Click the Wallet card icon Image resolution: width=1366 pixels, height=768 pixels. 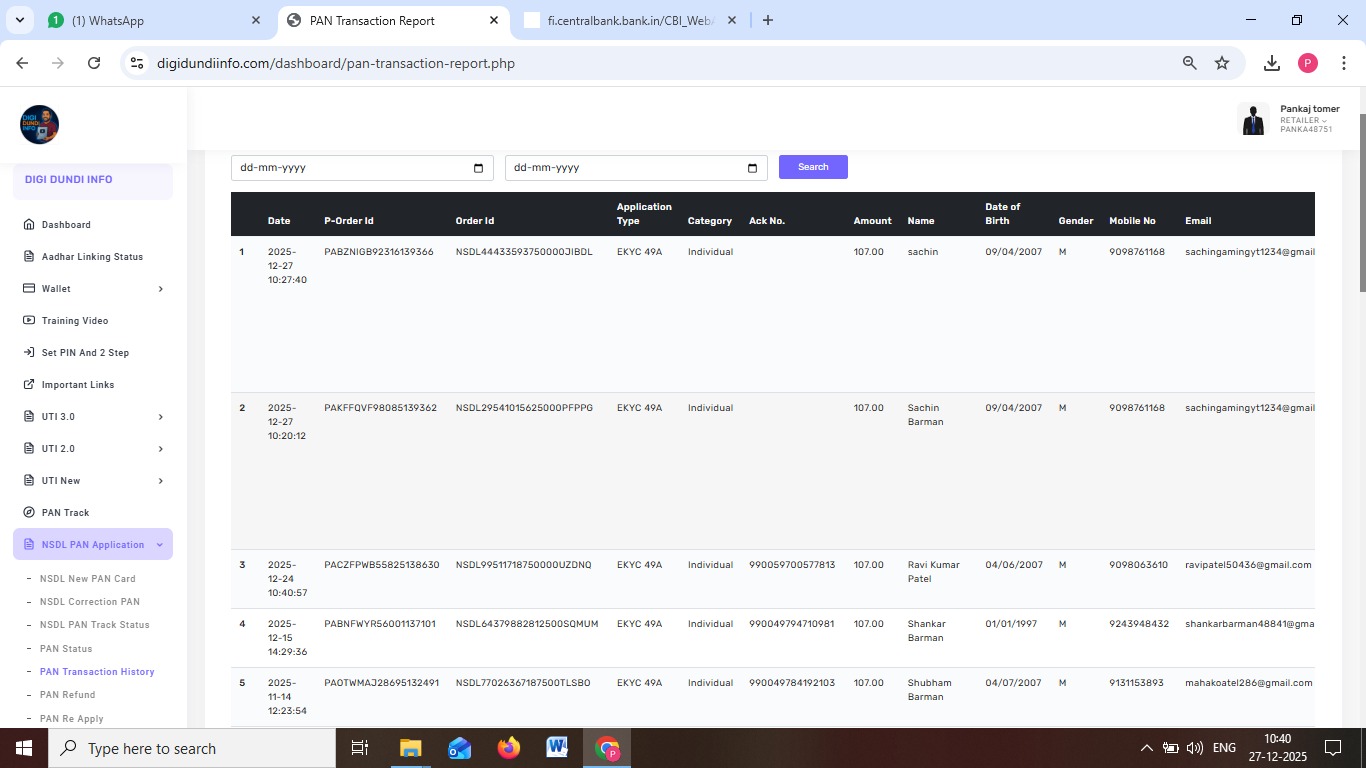point(29,289)
